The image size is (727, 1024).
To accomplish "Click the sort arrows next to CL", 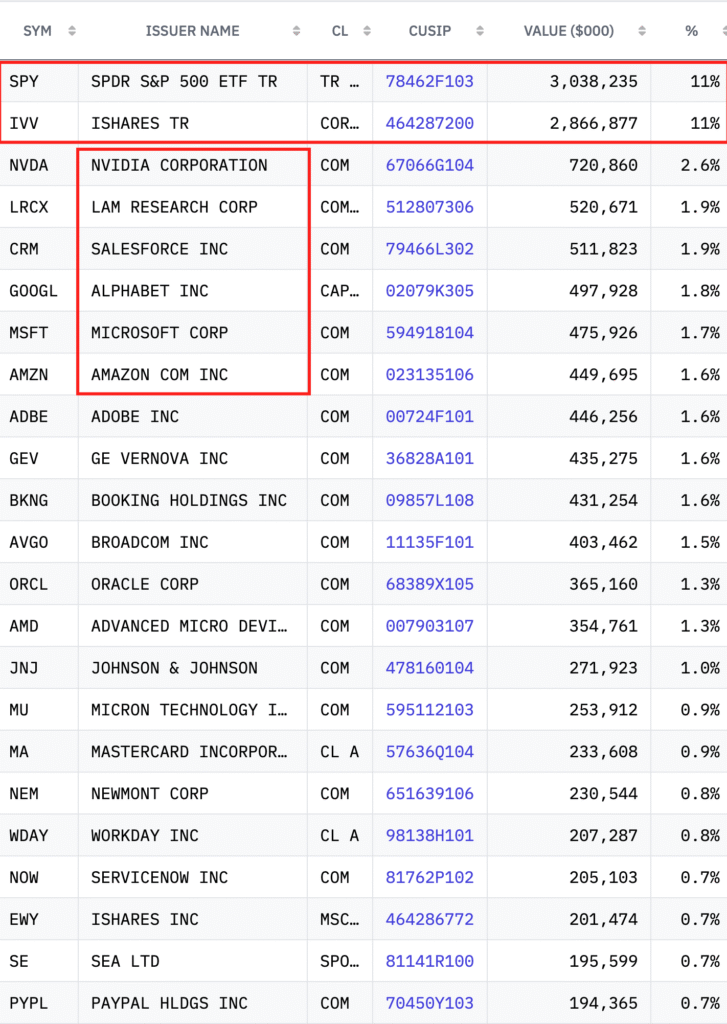I will [367, 31].
